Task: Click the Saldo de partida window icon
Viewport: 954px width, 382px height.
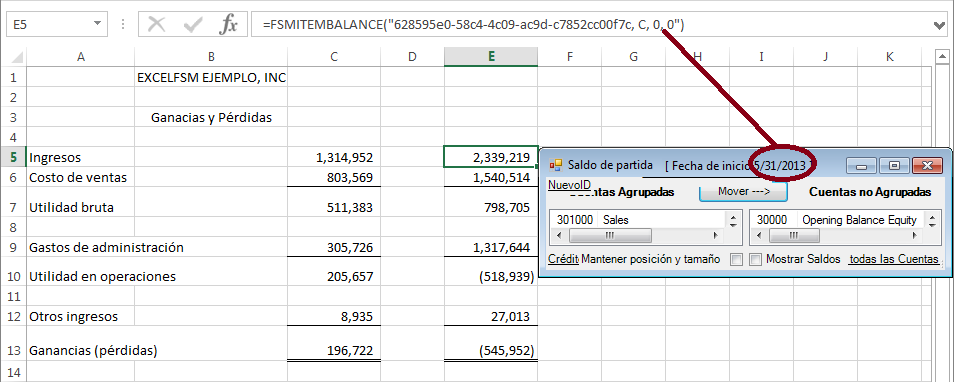Action: point(556,165)
